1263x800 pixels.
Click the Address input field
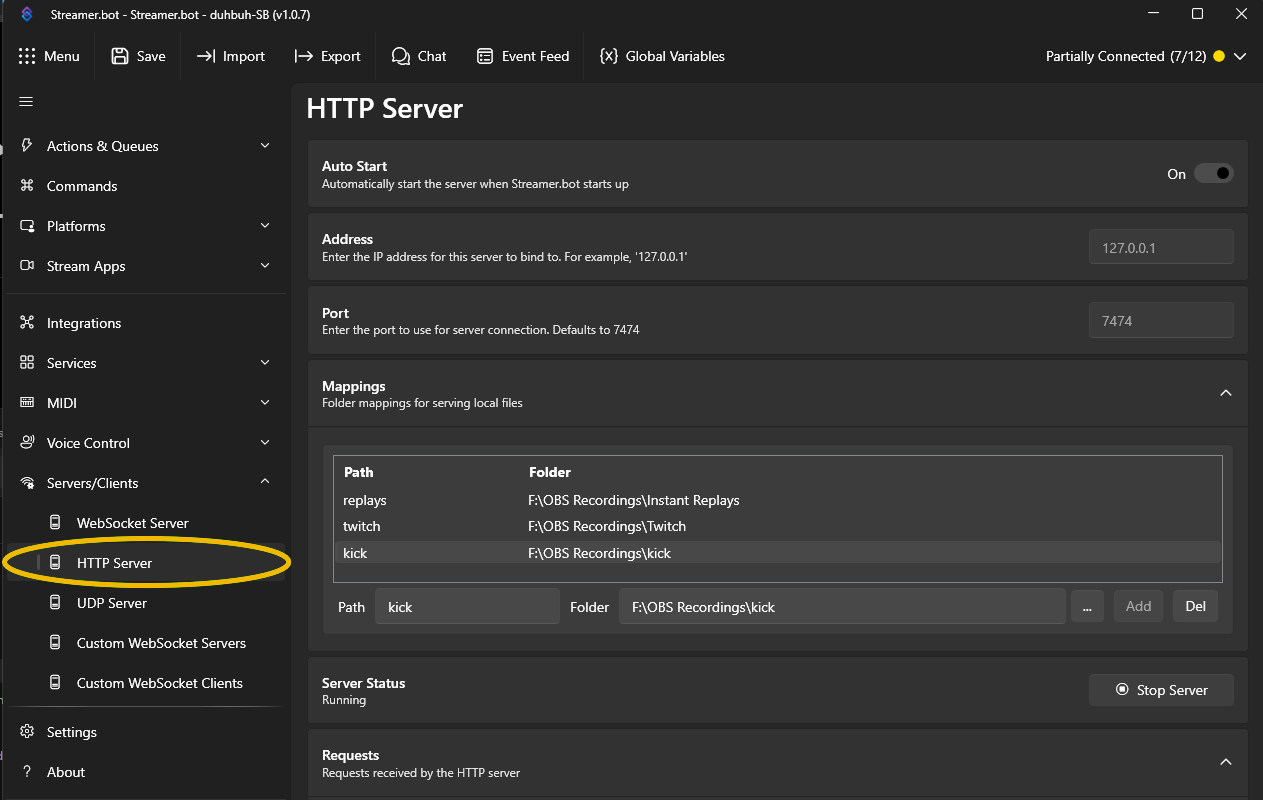[1161, 247]
